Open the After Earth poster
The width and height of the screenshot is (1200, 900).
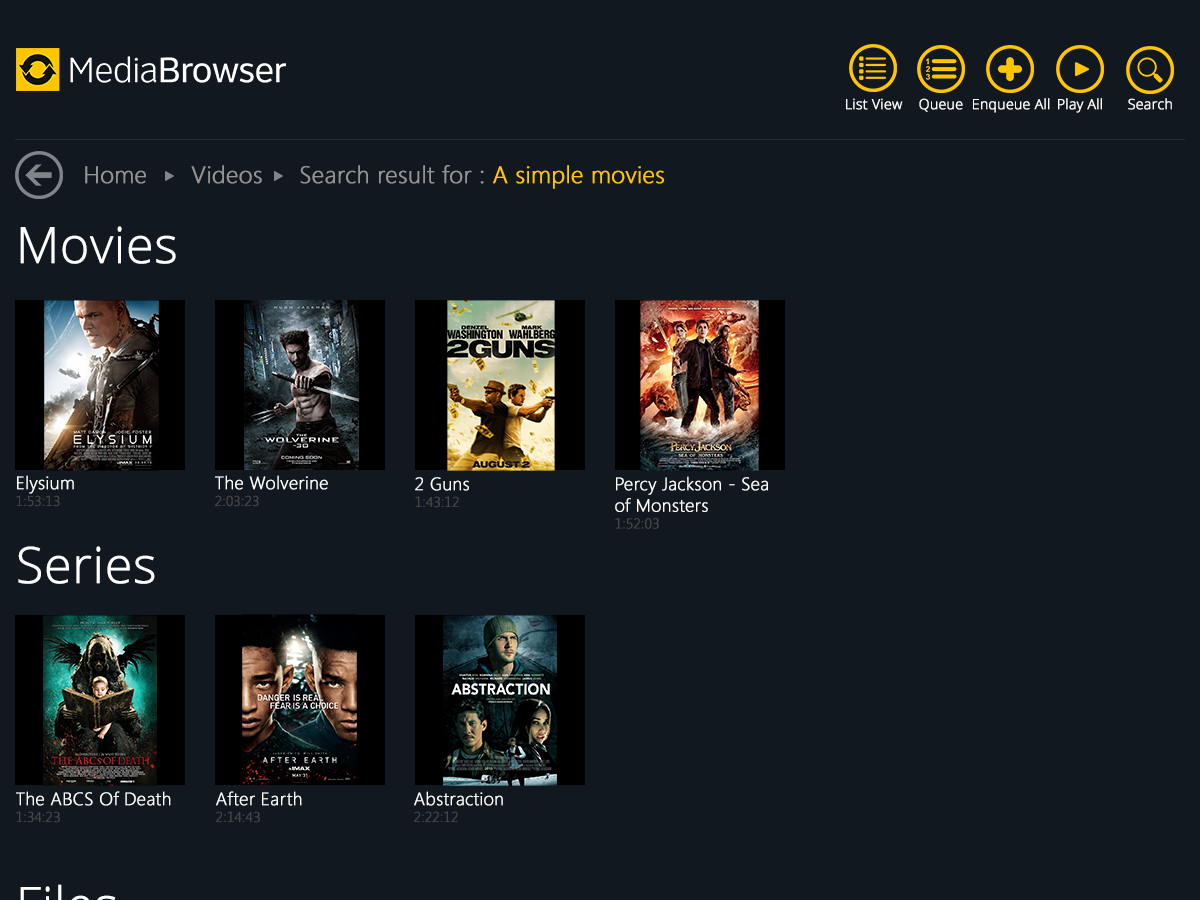(x=300, y=700)
